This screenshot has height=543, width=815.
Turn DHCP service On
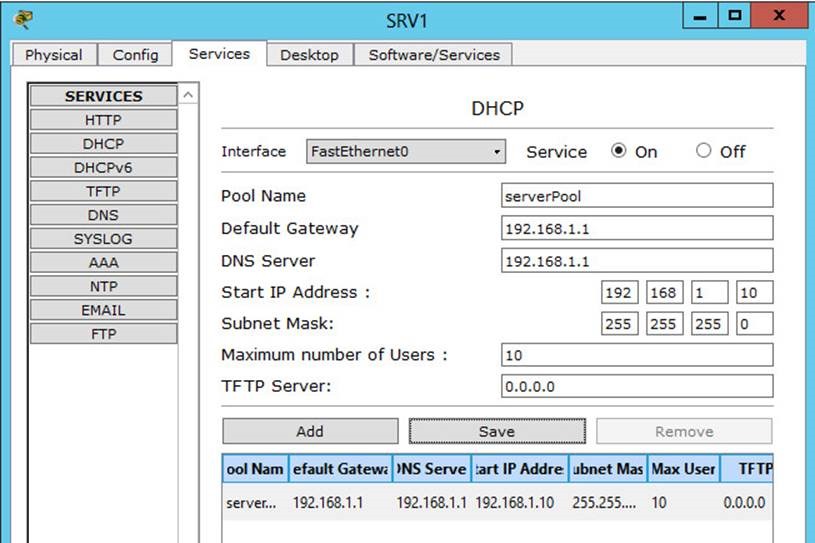click(x=618, y=151)
